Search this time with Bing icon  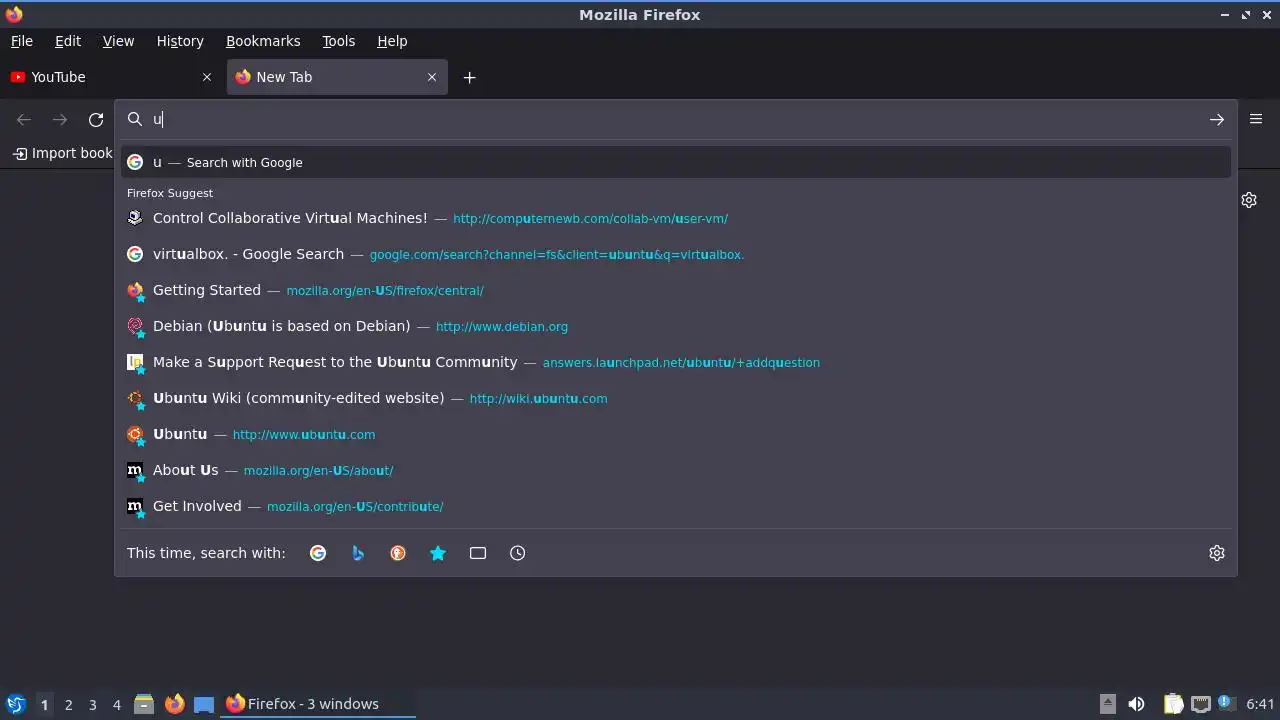358,553
